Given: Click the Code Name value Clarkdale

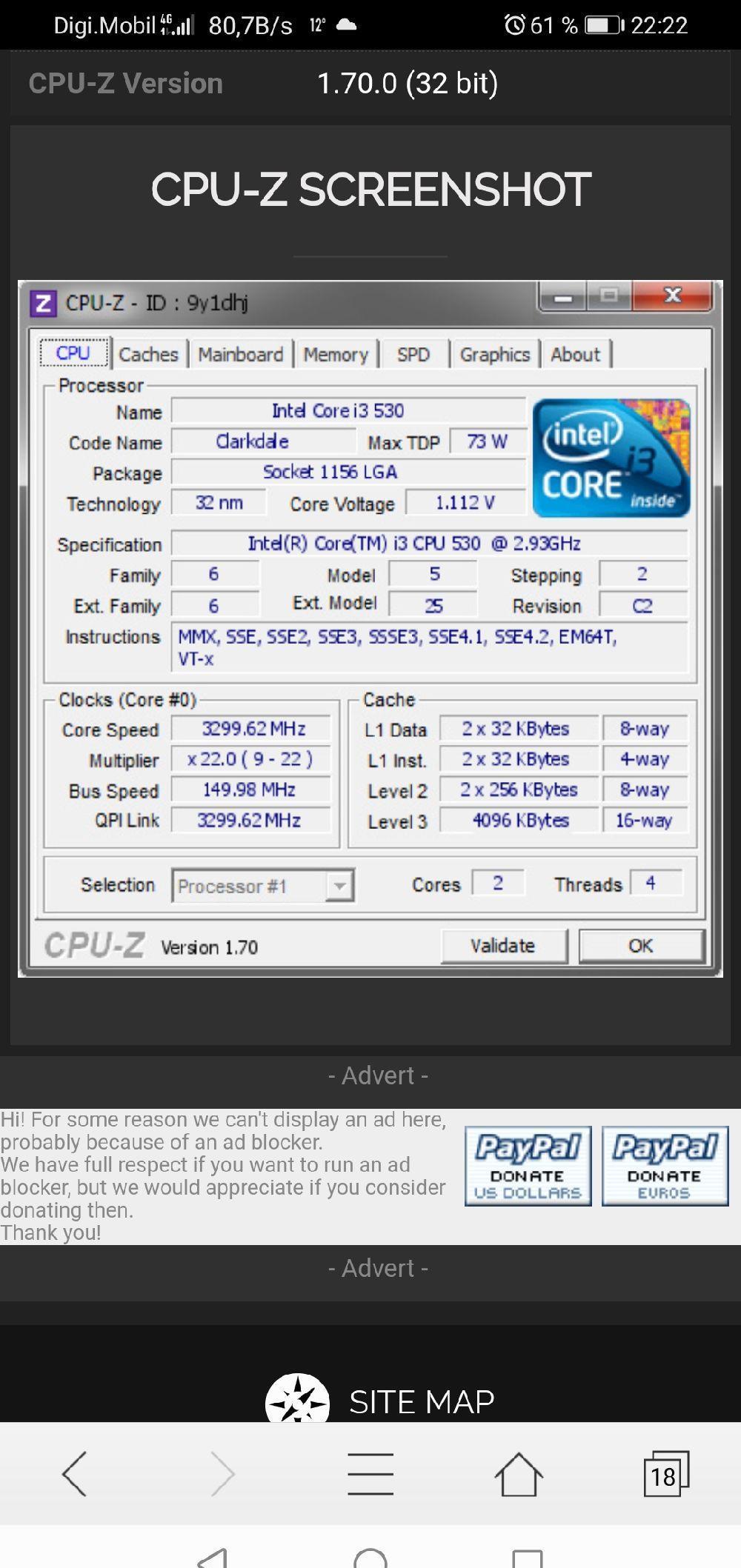Looking at the screenshot, I should coord(263,442).
